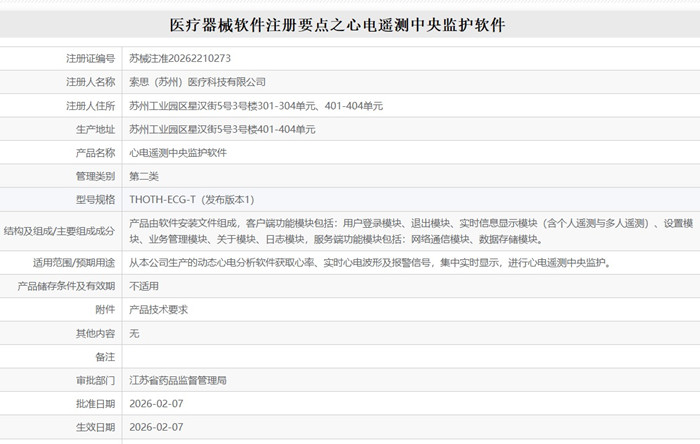700x444 pixels.
Task: Click address with 301-304单元、401-404单元
Action: (x=256, y=106)
